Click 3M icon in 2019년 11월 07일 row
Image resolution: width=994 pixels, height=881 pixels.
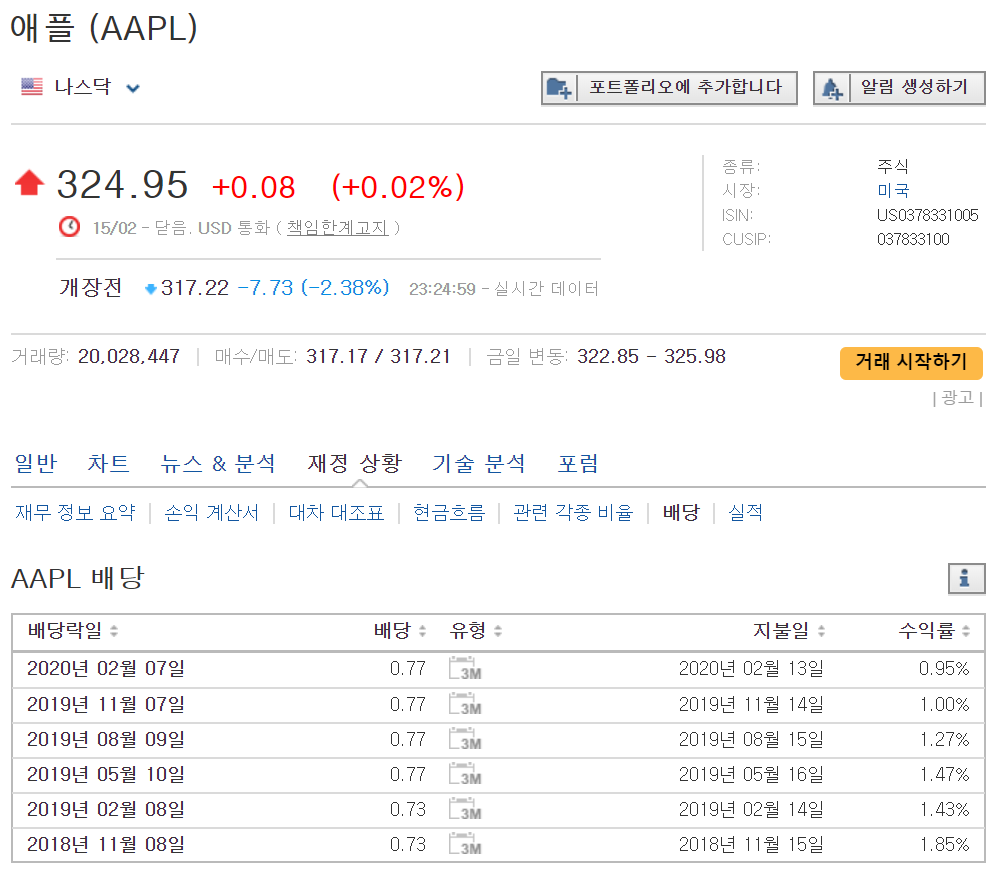[x=465, y=704]
